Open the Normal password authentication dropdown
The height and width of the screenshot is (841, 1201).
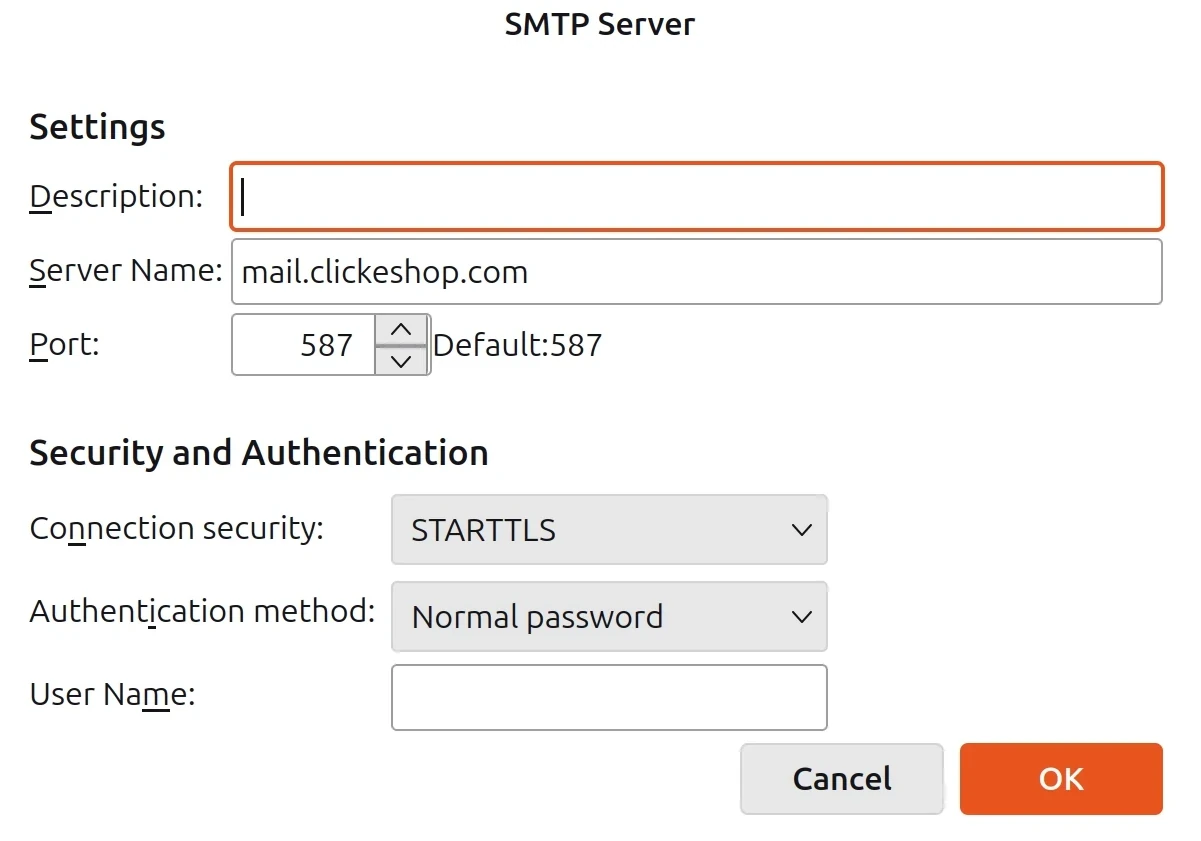610,617
